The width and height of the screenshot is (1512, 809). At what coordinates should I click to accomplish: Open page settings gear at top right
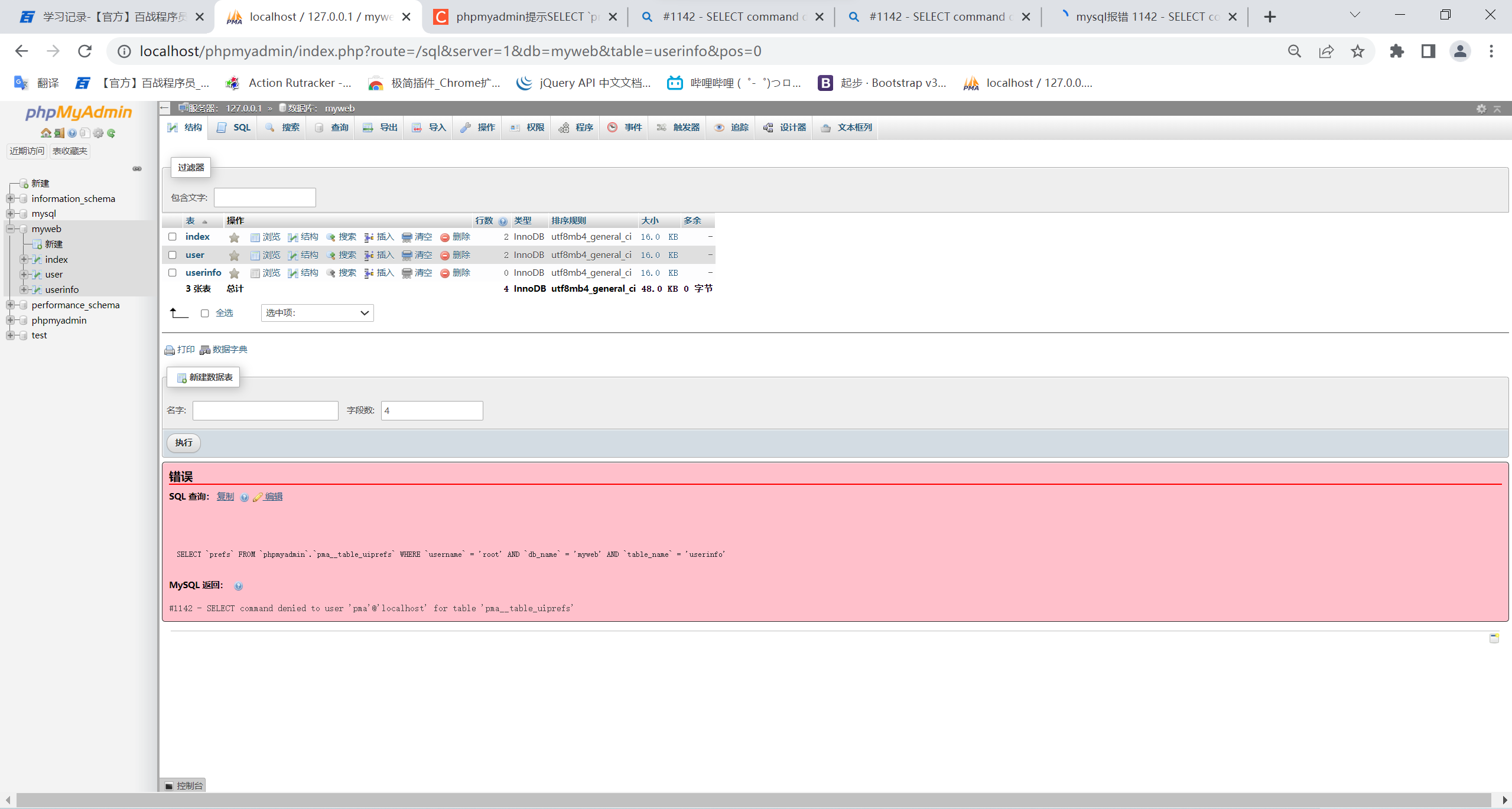(x=1481, y=109)
